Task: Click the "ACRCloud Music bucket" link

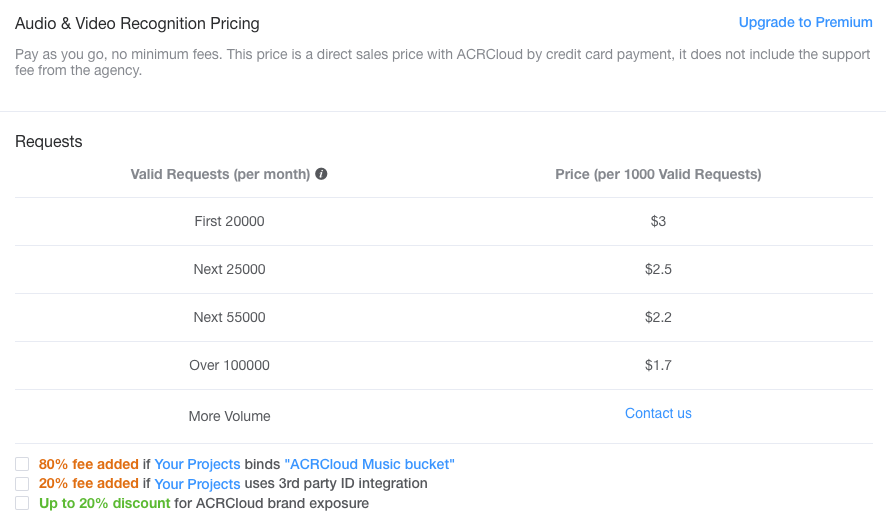Action: click(370, 464)
